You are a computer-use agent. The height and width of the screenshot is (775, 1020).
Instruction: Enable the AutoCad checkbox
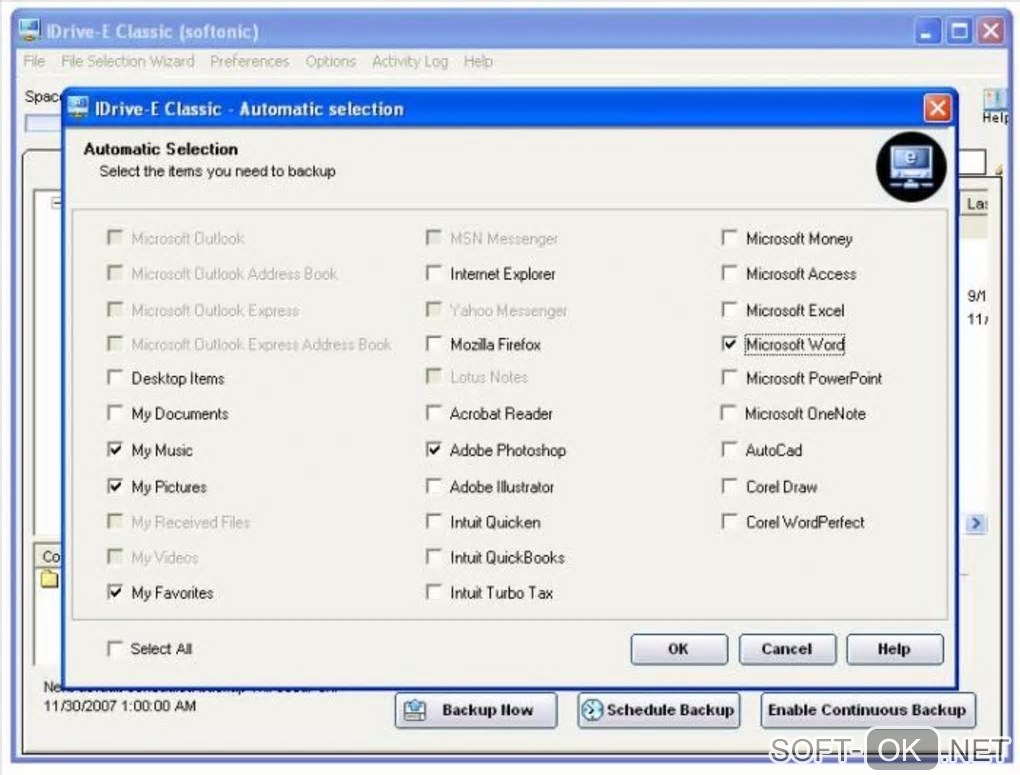(729, 449)
